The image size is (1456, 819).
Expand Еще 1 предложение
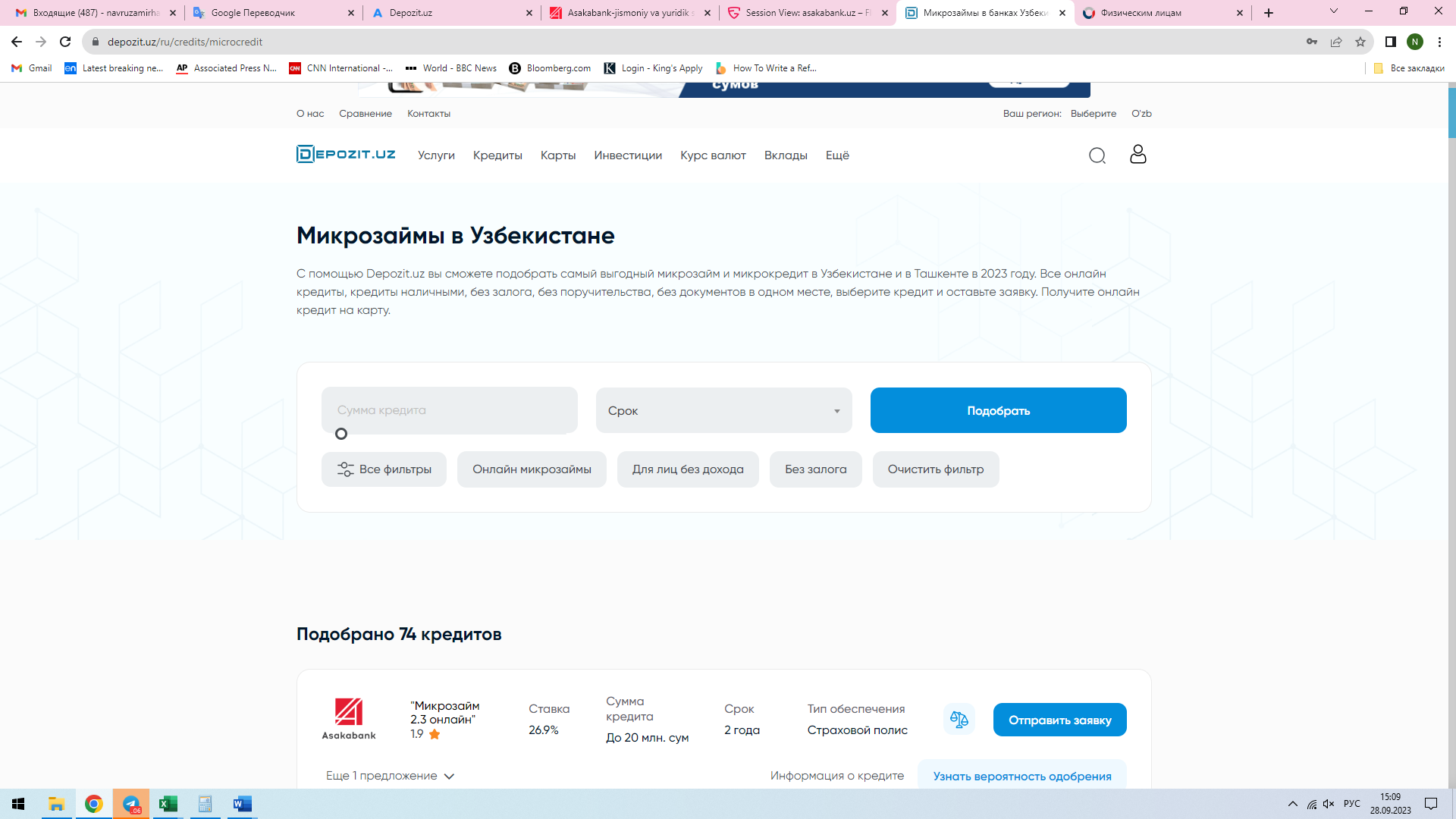(390, 776)
